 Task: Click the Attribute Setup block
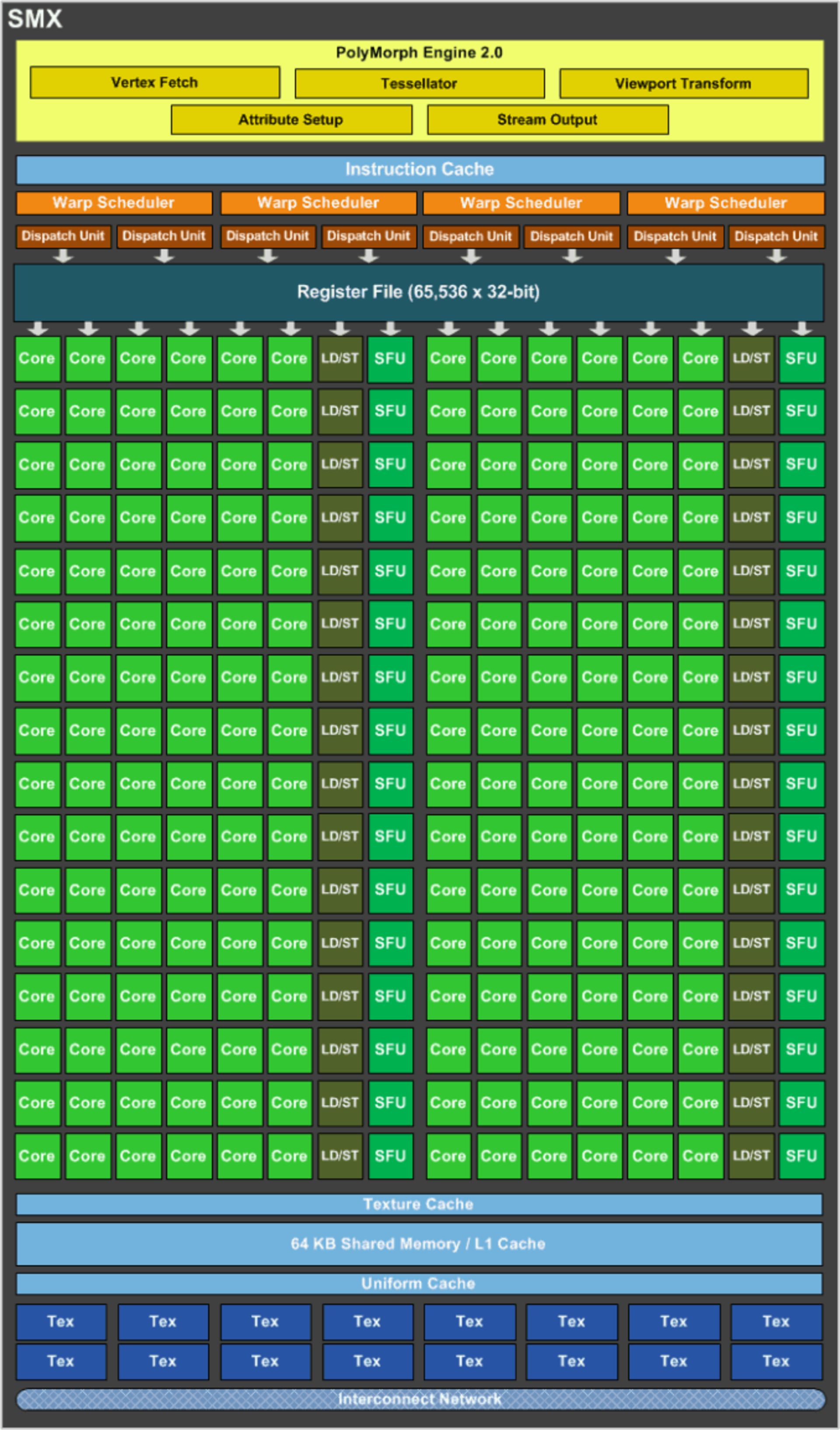click(291, 120)
